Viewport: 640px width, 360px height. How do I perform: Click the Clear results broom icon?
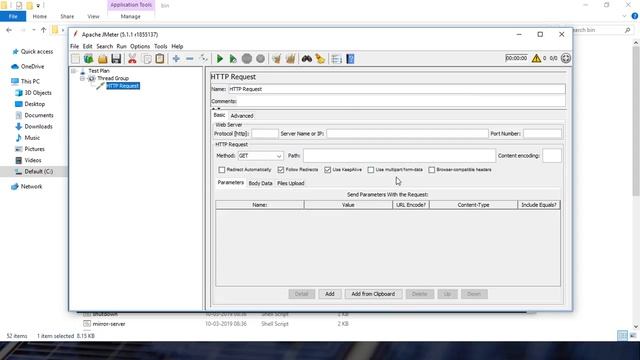(277, 59)
